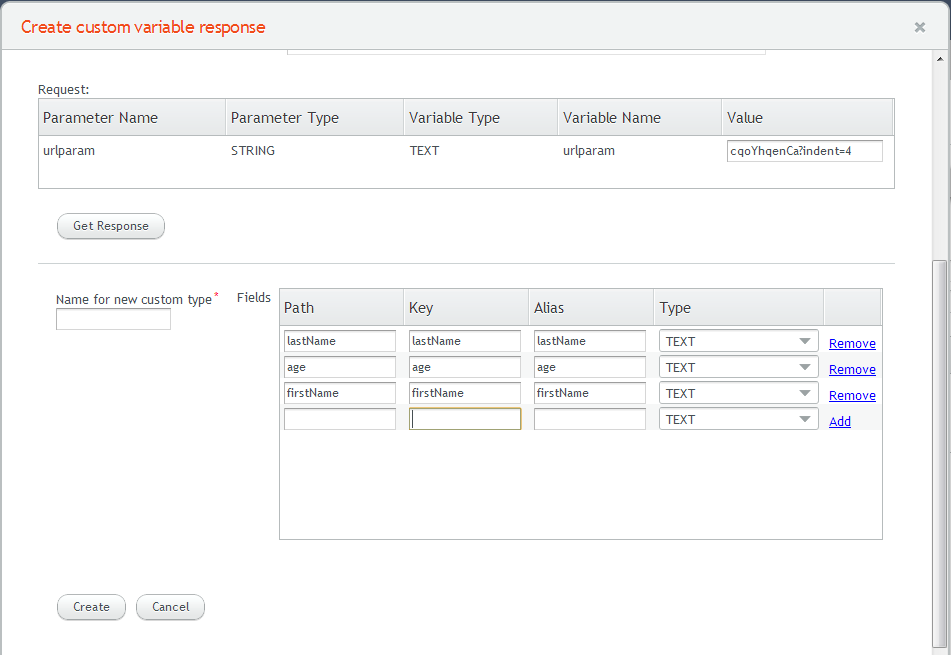Screen dimensions: 951x655
Task: Close the custom variable response dialog
Action: click(x=919, y=27)
